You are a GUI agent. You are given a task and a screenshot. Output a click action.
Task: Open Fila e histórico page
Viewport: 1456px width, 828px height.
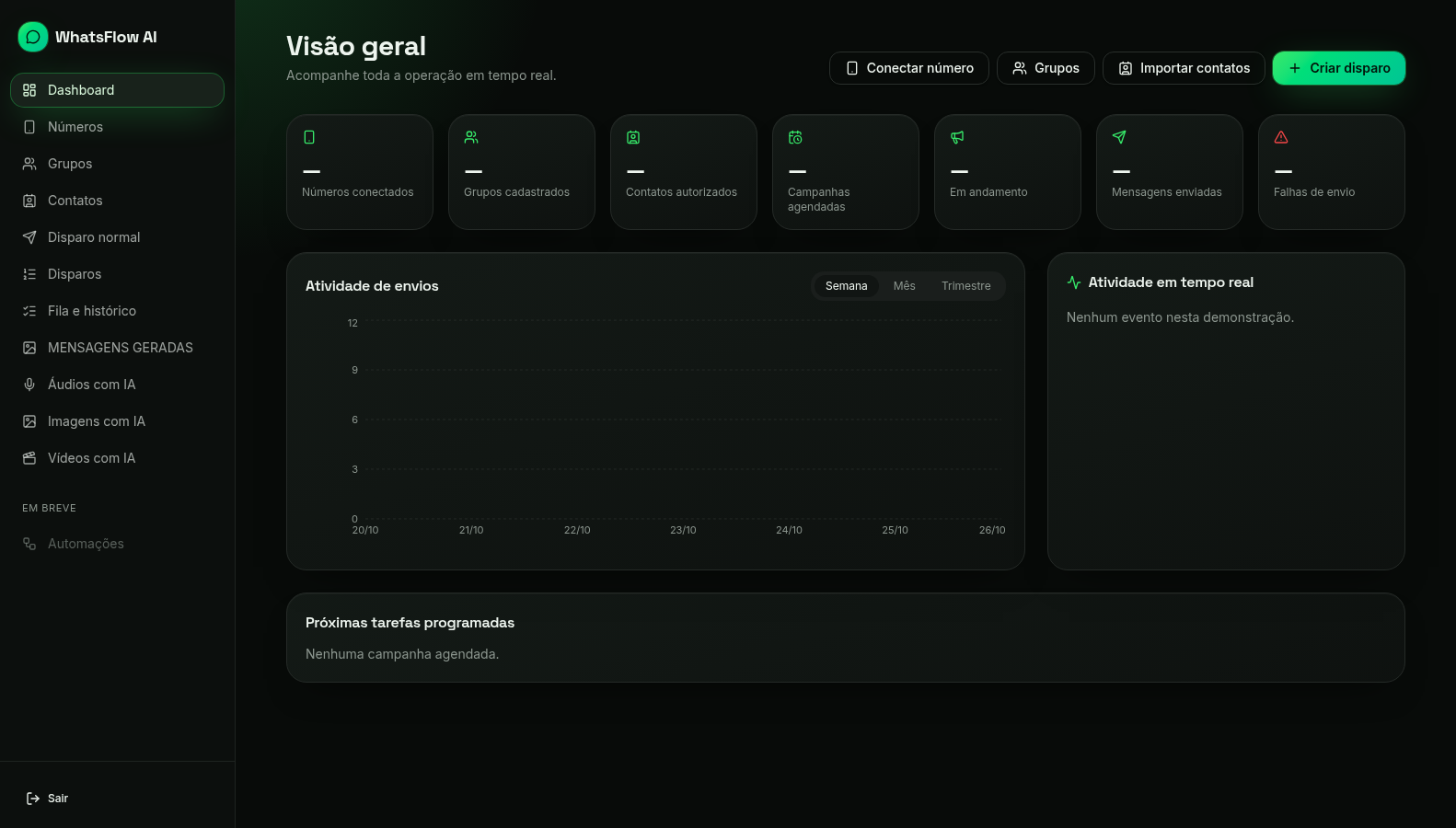pyautogui.click(x=117, y=311)
